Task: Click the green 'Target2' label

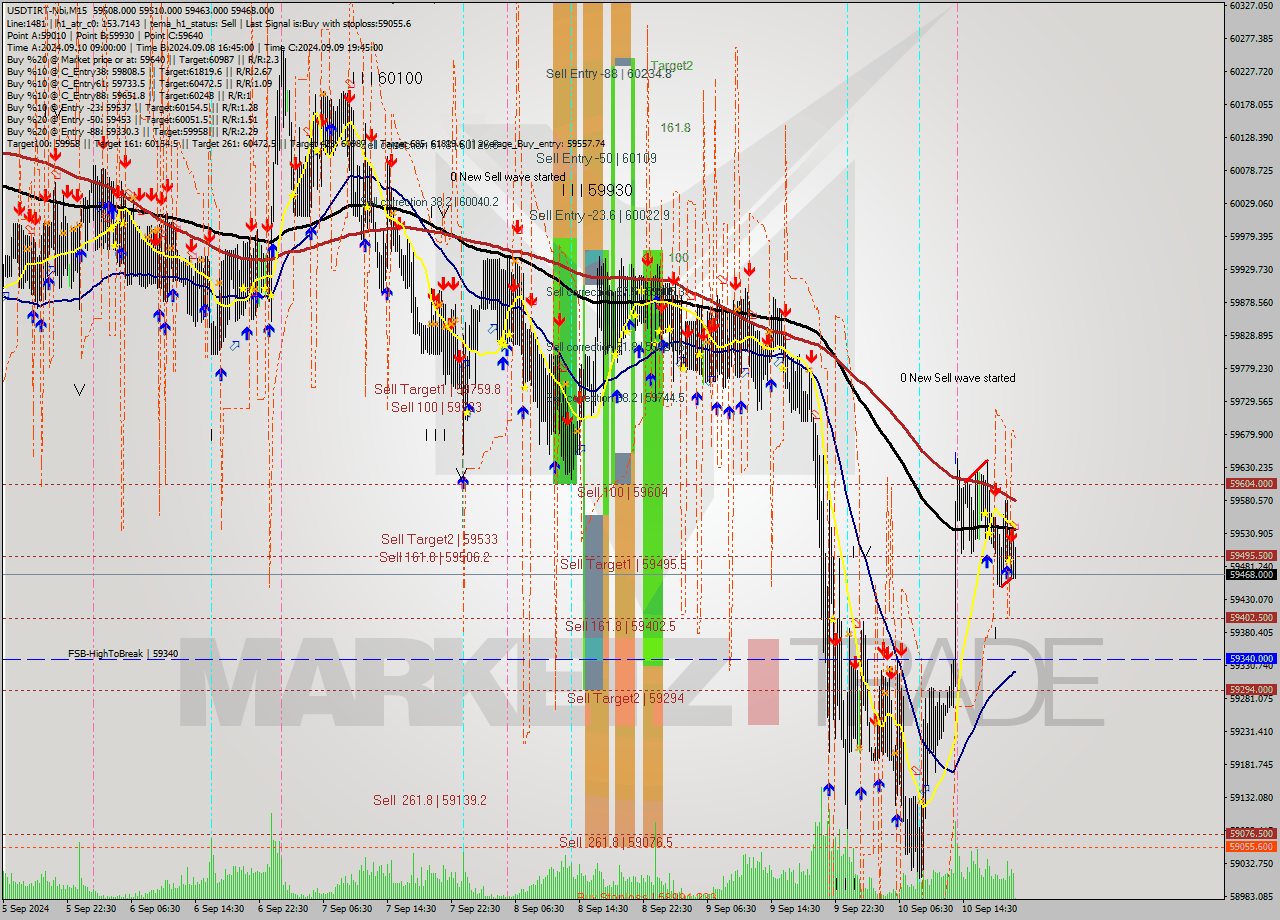Action: coord(672,66)
